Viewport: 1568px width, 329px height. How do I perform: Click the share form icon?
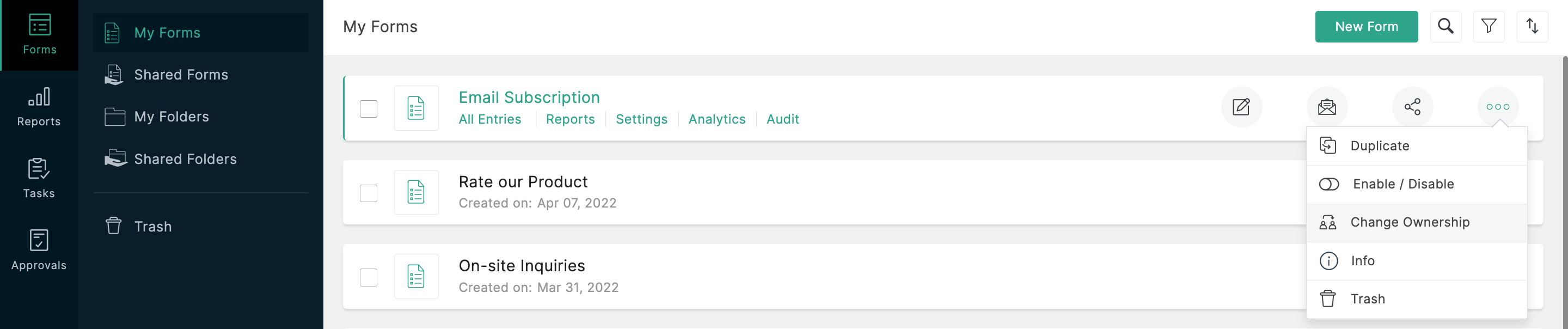pos(1412,107)
